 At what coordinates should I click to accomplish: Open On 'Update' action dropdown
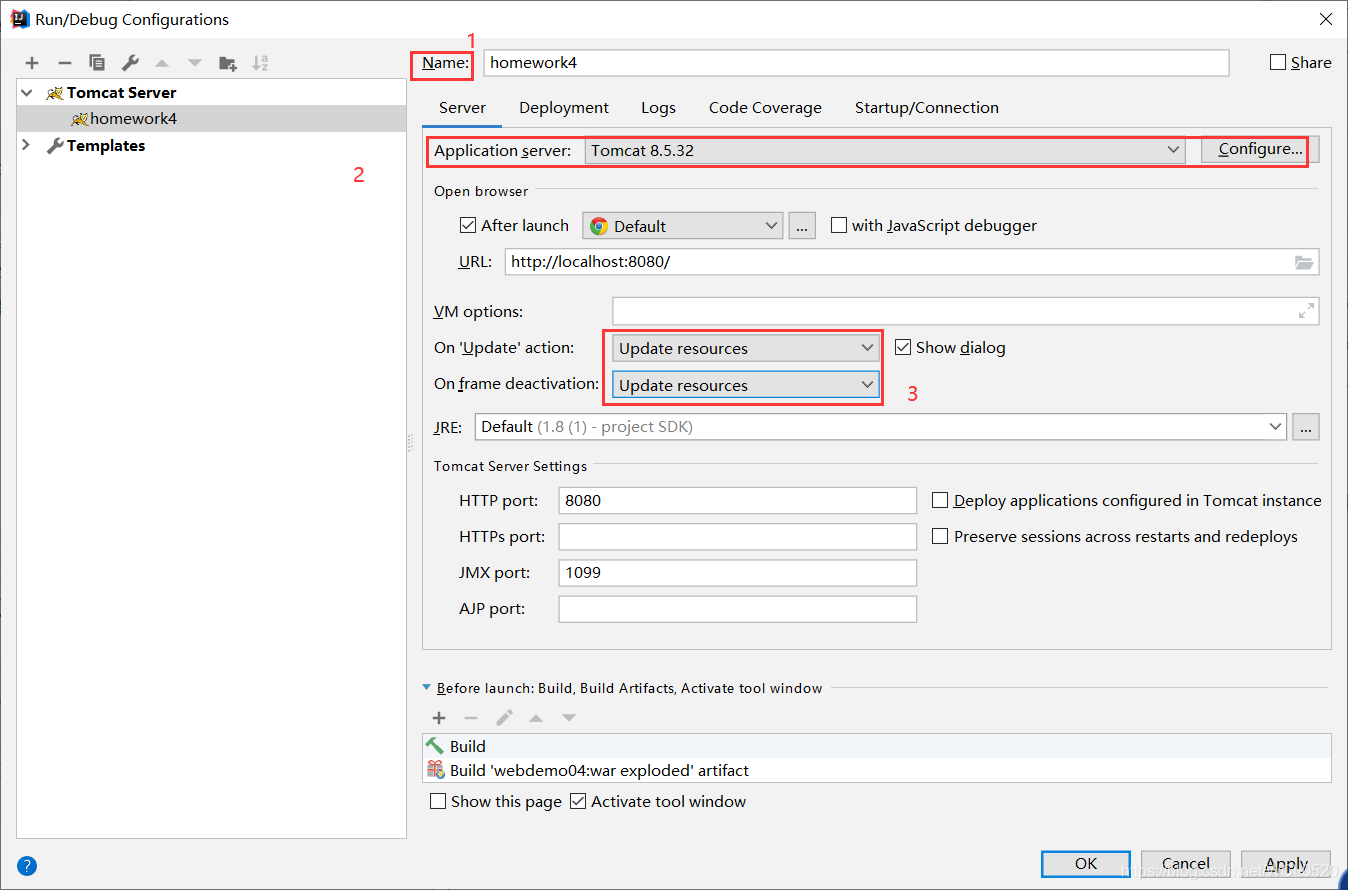click(x=746, y=349)
